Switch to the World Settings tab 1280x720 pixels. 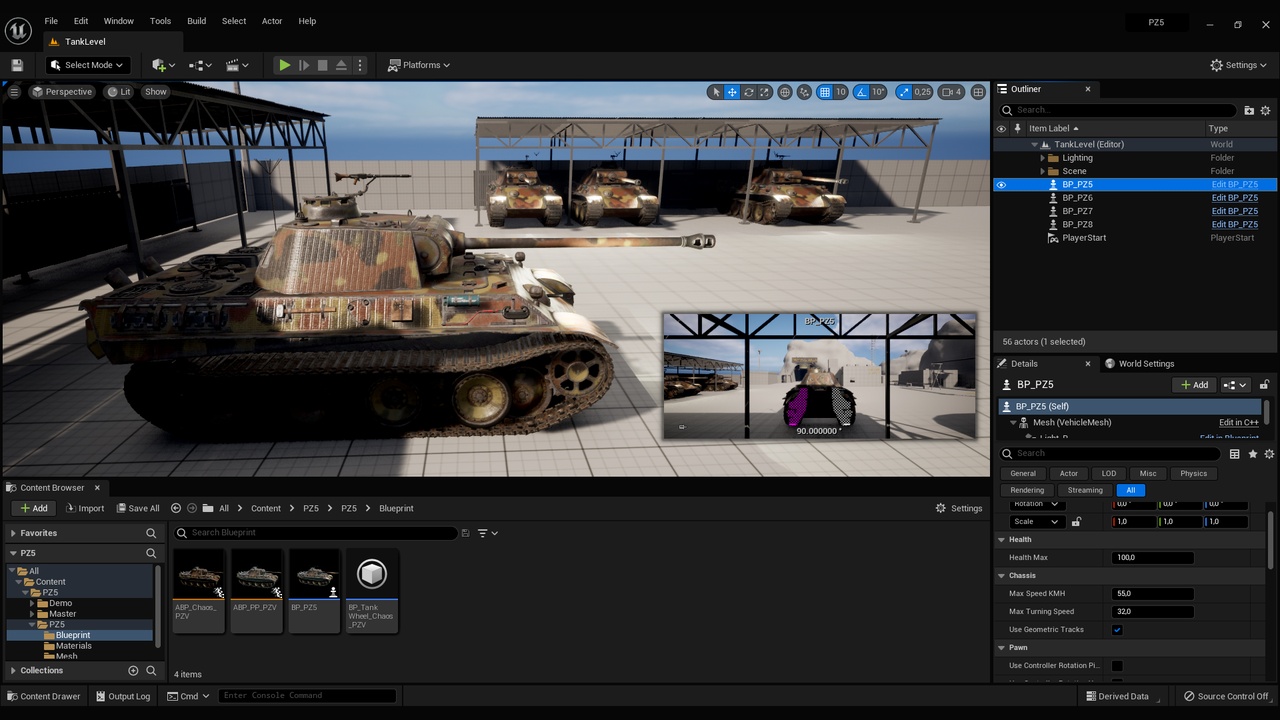[1140, 364]
